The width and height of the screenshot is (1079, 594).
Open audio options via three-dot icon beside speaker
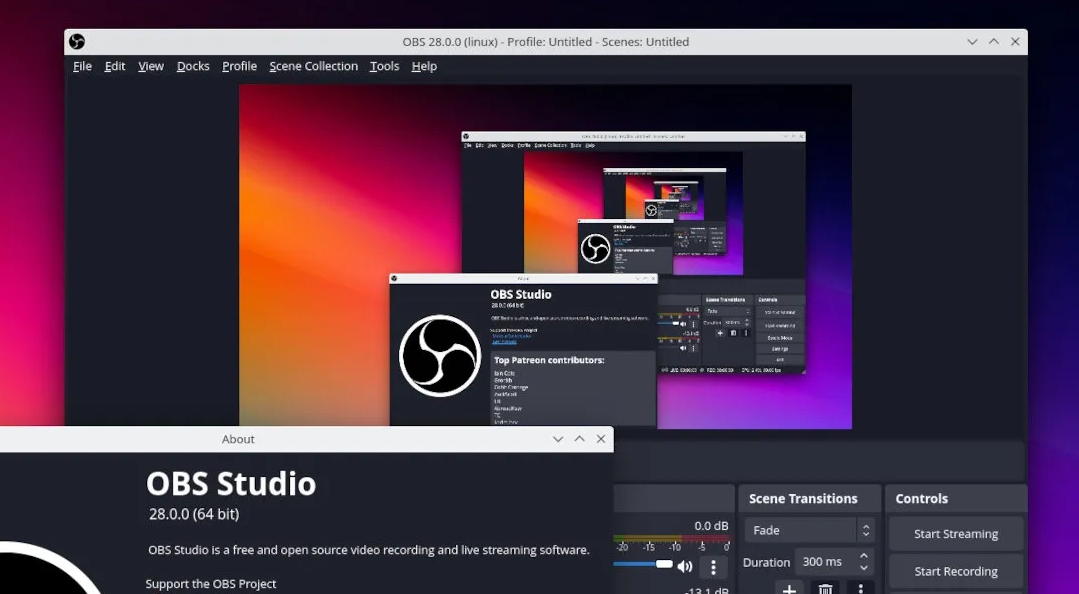pos(713,567)
